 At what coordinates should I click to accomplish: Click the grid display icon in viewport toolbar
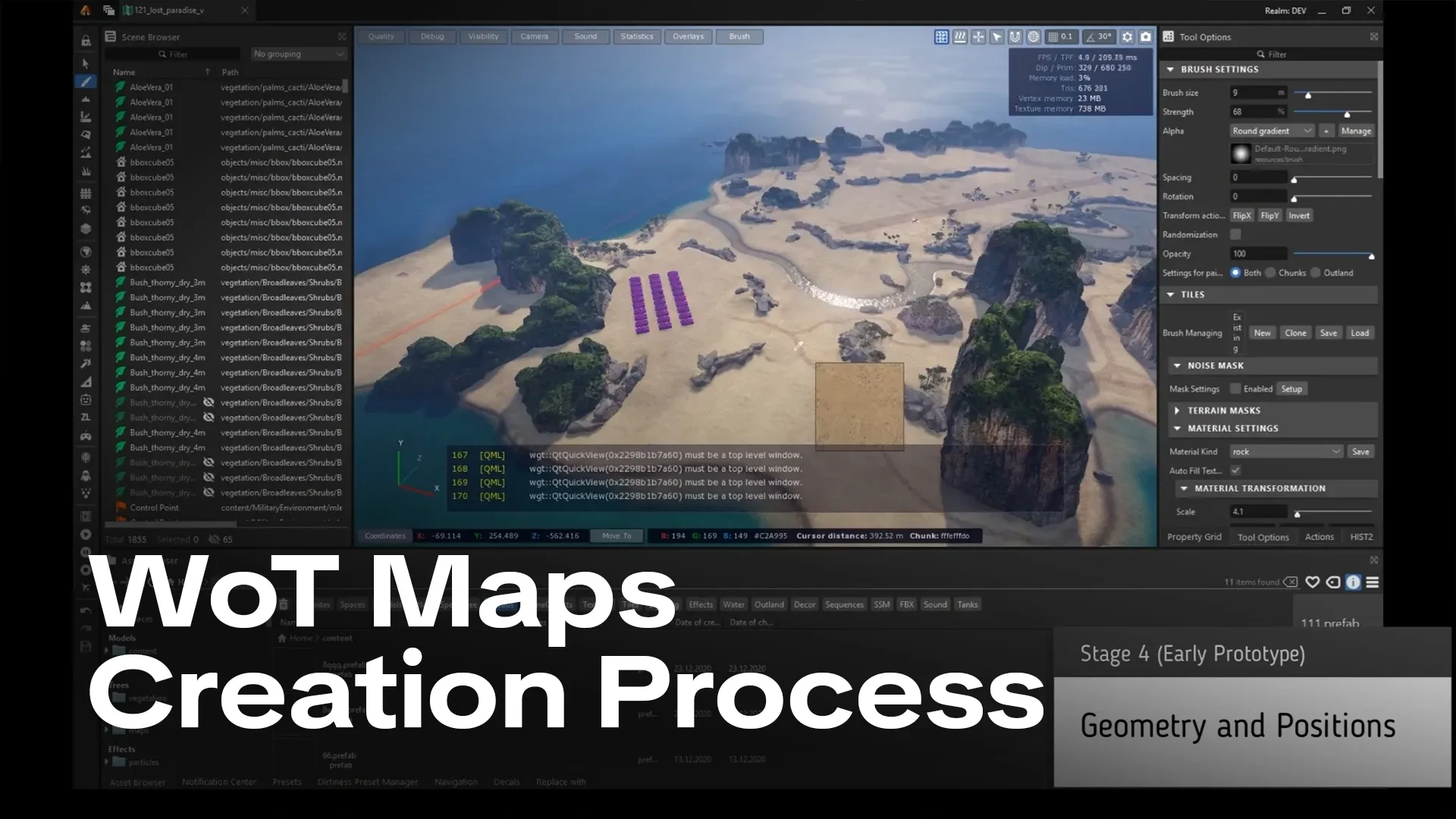click(941, 36)
